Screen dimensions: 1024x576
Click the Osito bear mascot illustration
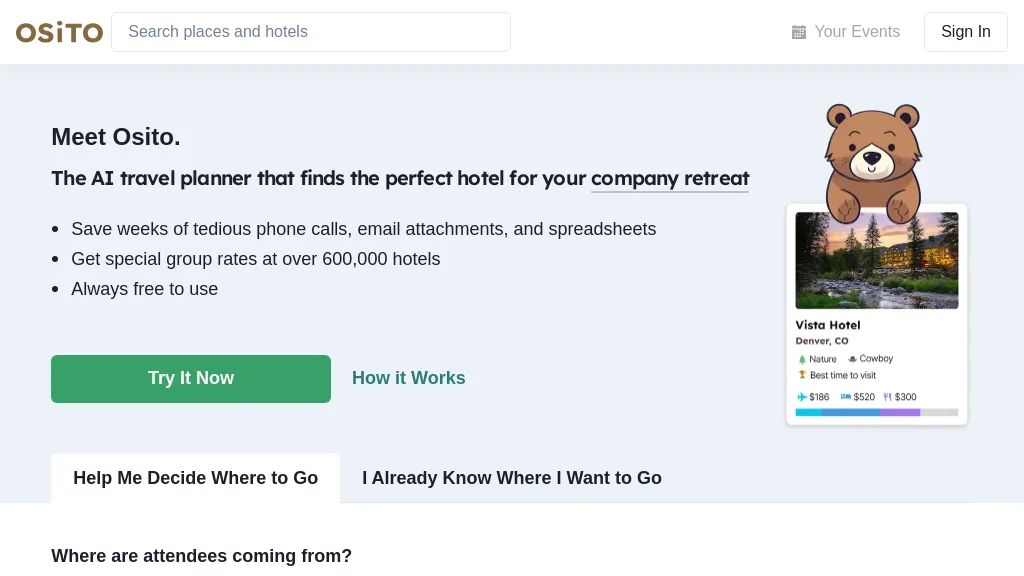point(873,155)
